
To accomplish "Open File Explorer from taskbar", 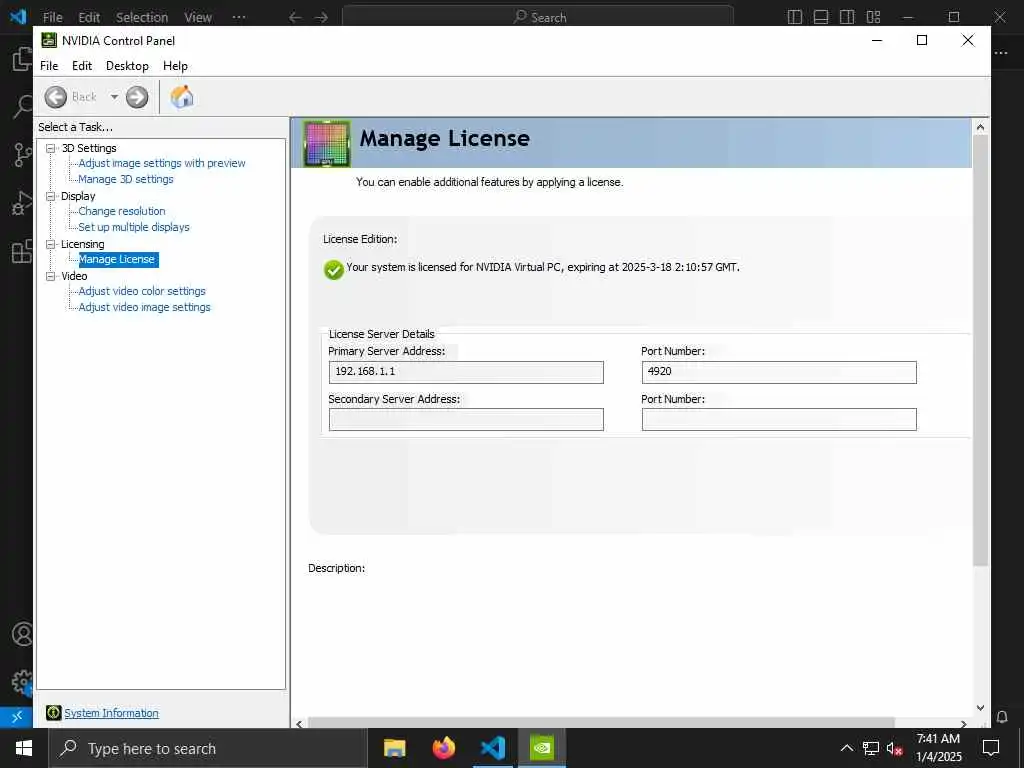I will (394, 748).
